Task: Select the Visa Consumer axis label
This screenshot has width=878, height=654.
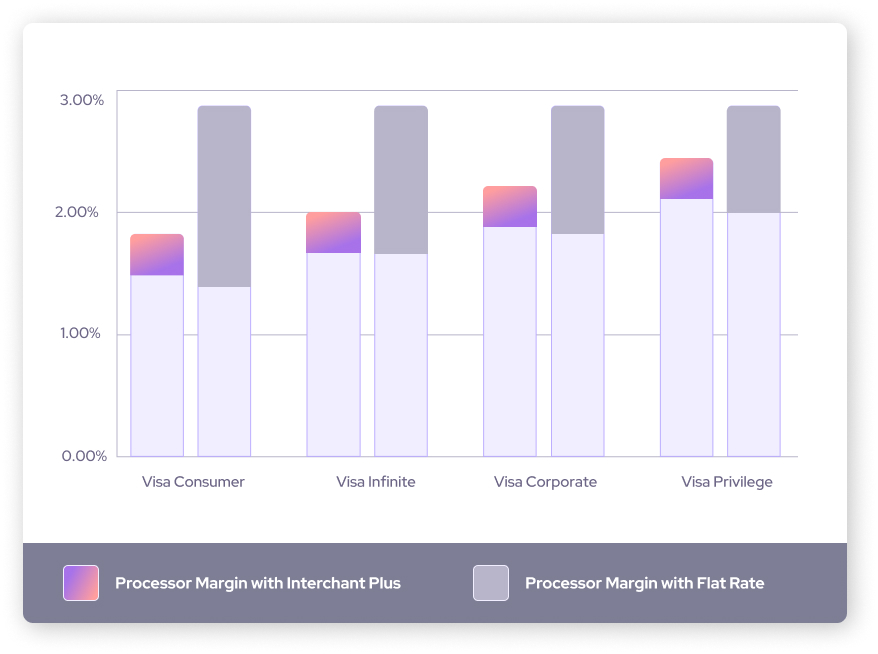Action: pos(193,482)
